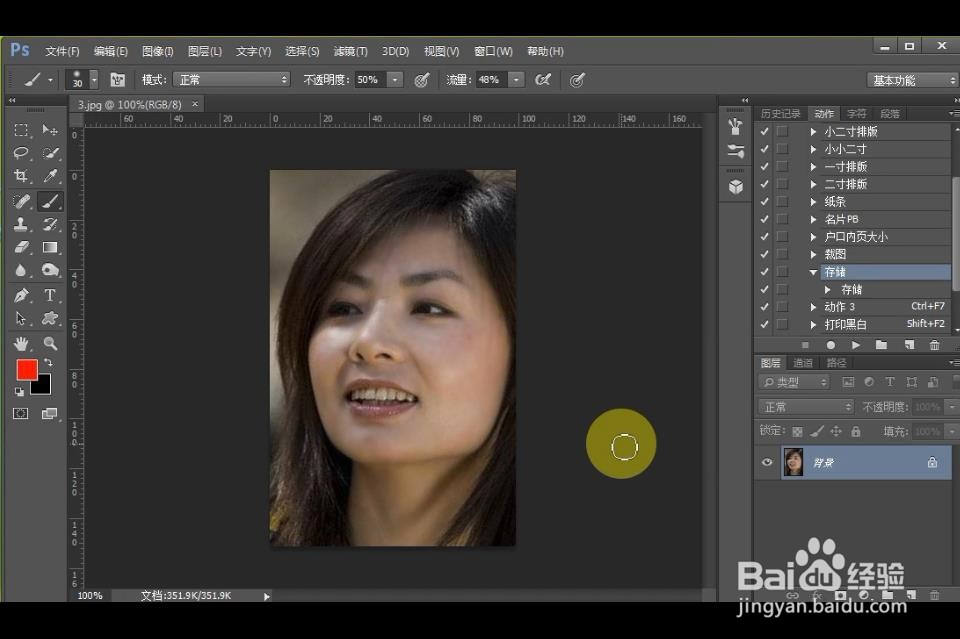Image resolution: width=960 pixels, height=639 pixels.
Task: Select the Crop tool
Action: (21, 176)
